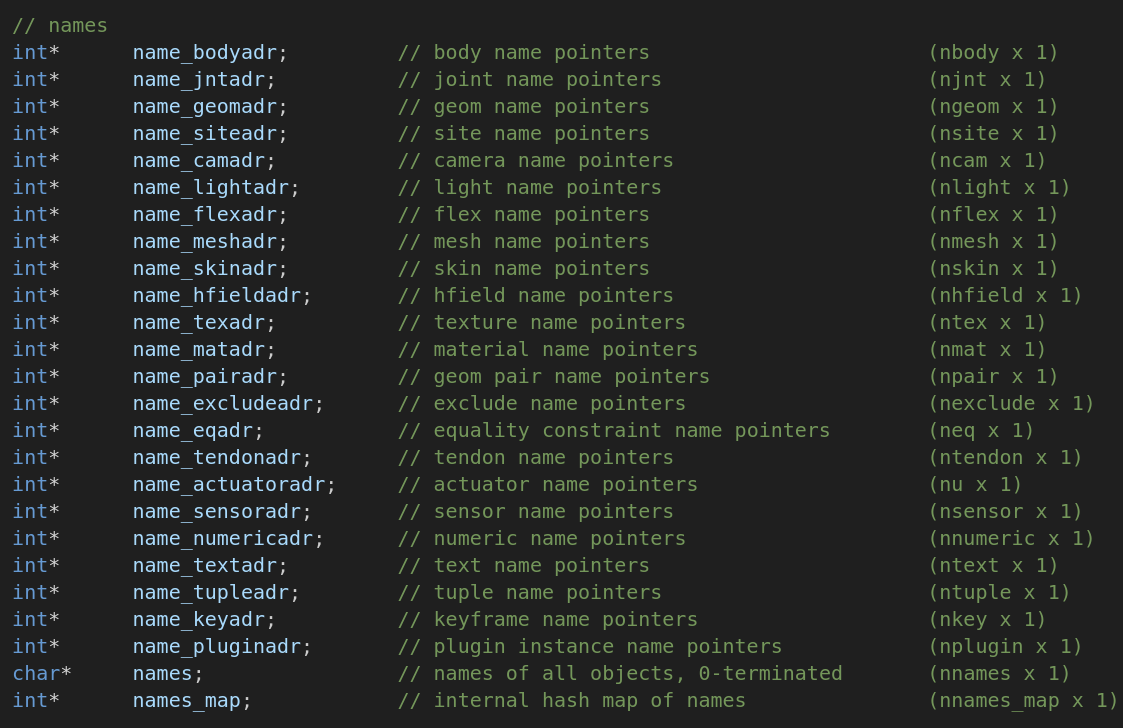Click the name_flexadr identifier
1123x728 pixels.
point(205,214)
